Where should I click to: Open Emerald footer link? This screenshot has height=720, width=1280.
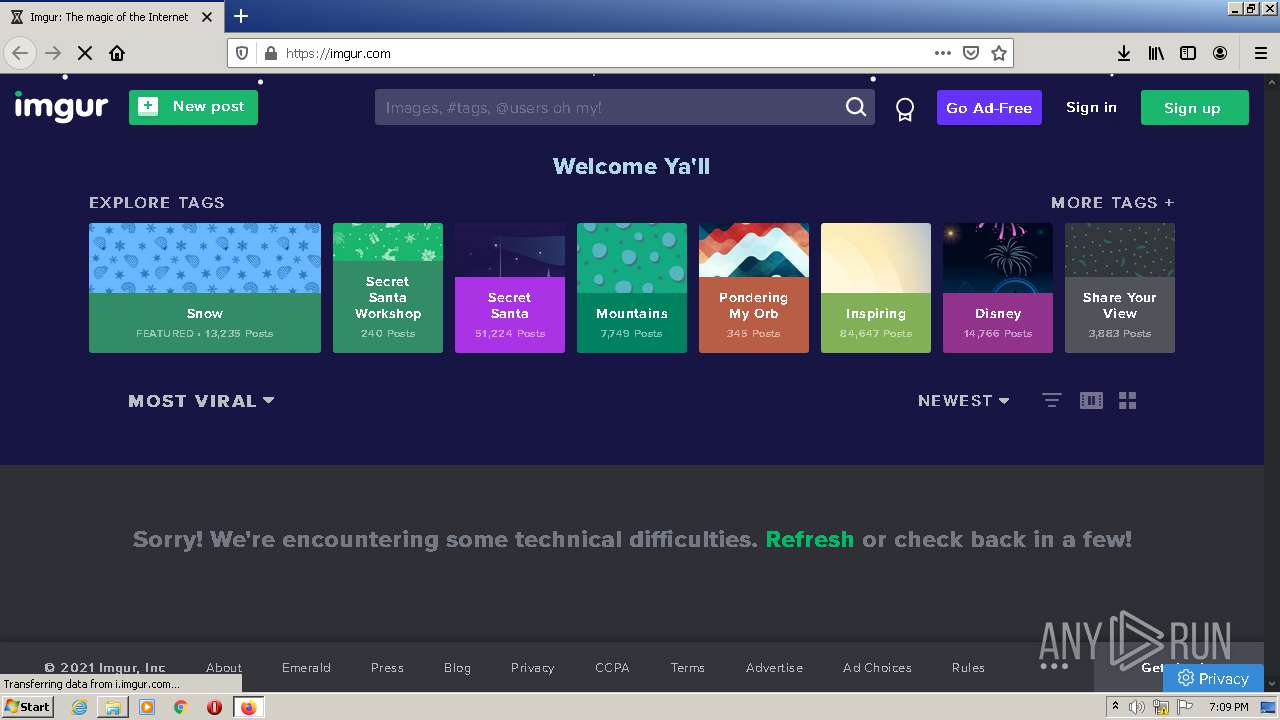[x=306, y=668]
